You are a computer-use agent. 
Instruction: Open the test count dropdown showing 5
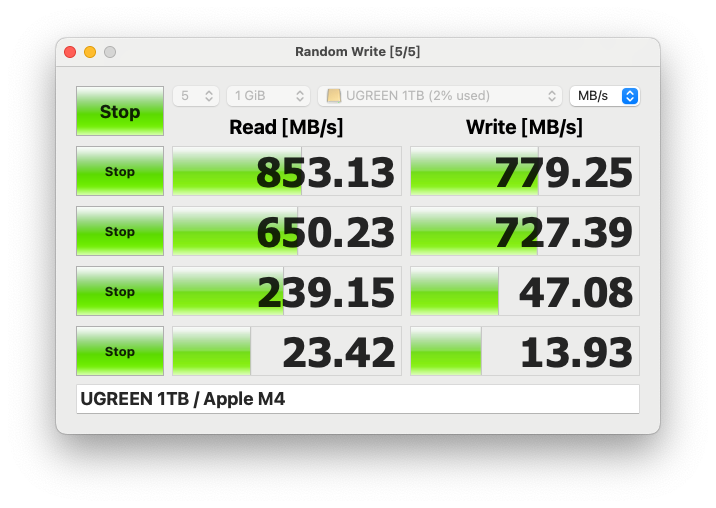coord(196,96)
